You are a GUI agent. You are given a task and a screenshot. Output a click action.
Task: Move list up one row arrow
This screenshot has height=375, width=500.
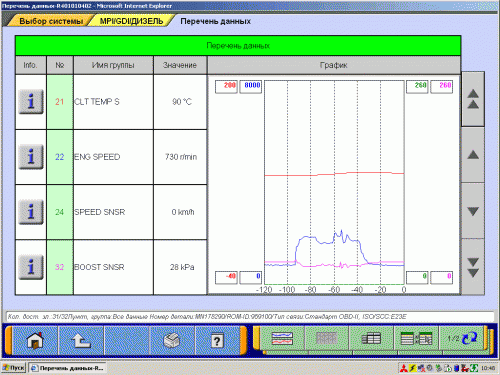pyautogui.click(x=473, y=155)
